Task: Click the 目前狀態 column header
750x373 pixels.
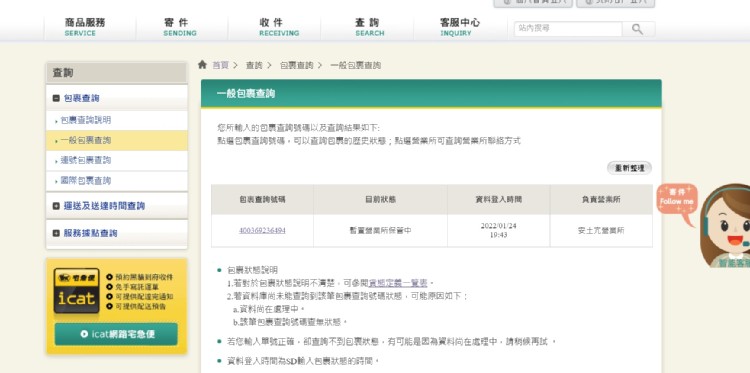Action: coord(380,199)
